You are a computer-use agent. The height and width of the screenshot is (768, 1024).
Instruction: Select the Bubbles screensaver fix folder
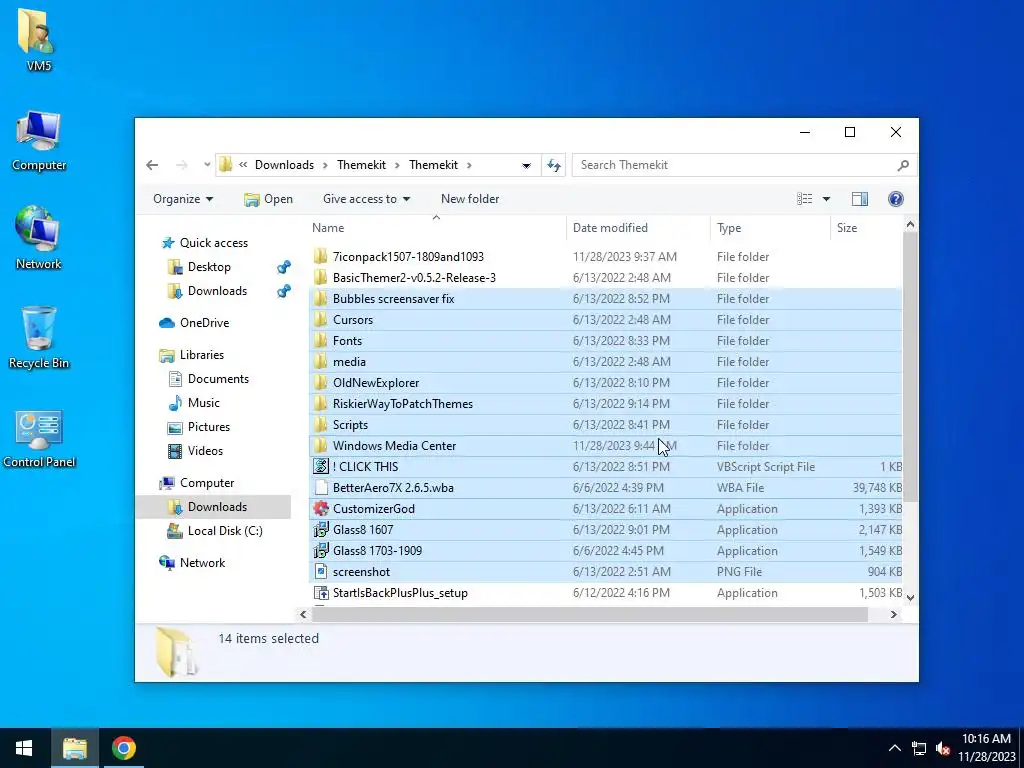point(393,299)
